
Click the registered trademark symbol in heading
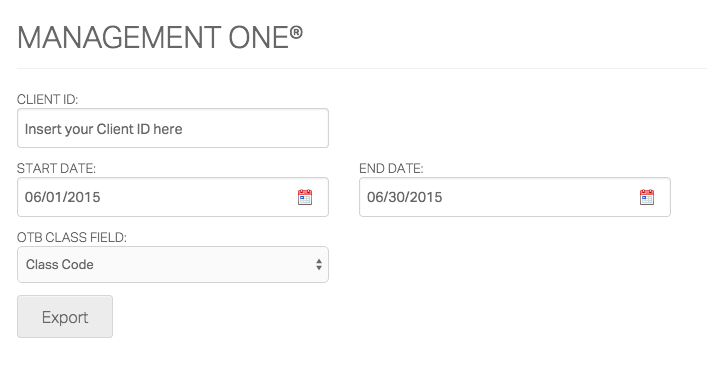pos(296,32)
